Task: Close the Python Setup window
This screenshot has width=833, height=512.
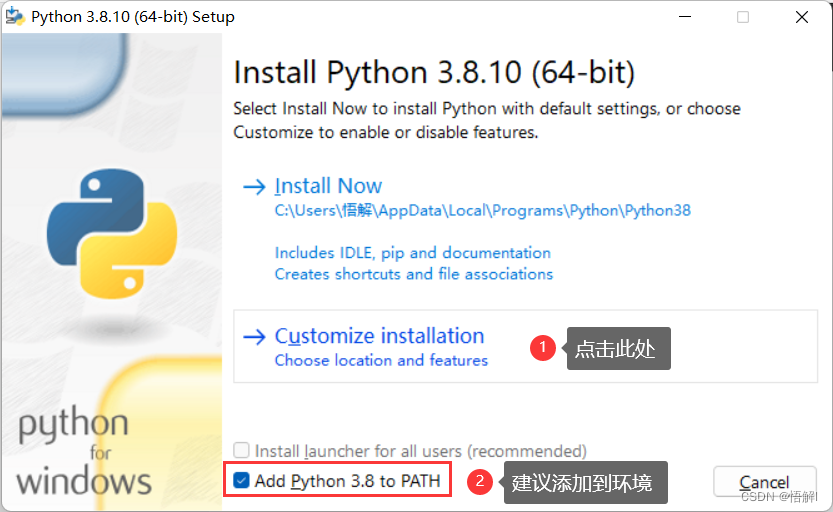Action: point(802,17)
